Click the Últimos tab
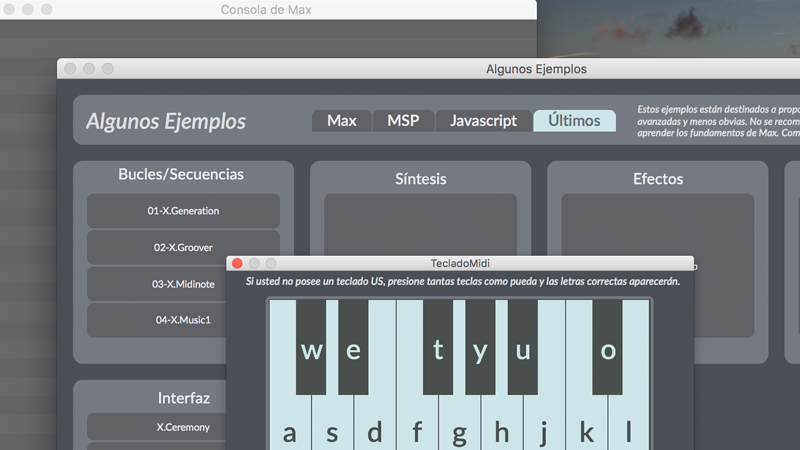800x450 pixels. (574, 121)
